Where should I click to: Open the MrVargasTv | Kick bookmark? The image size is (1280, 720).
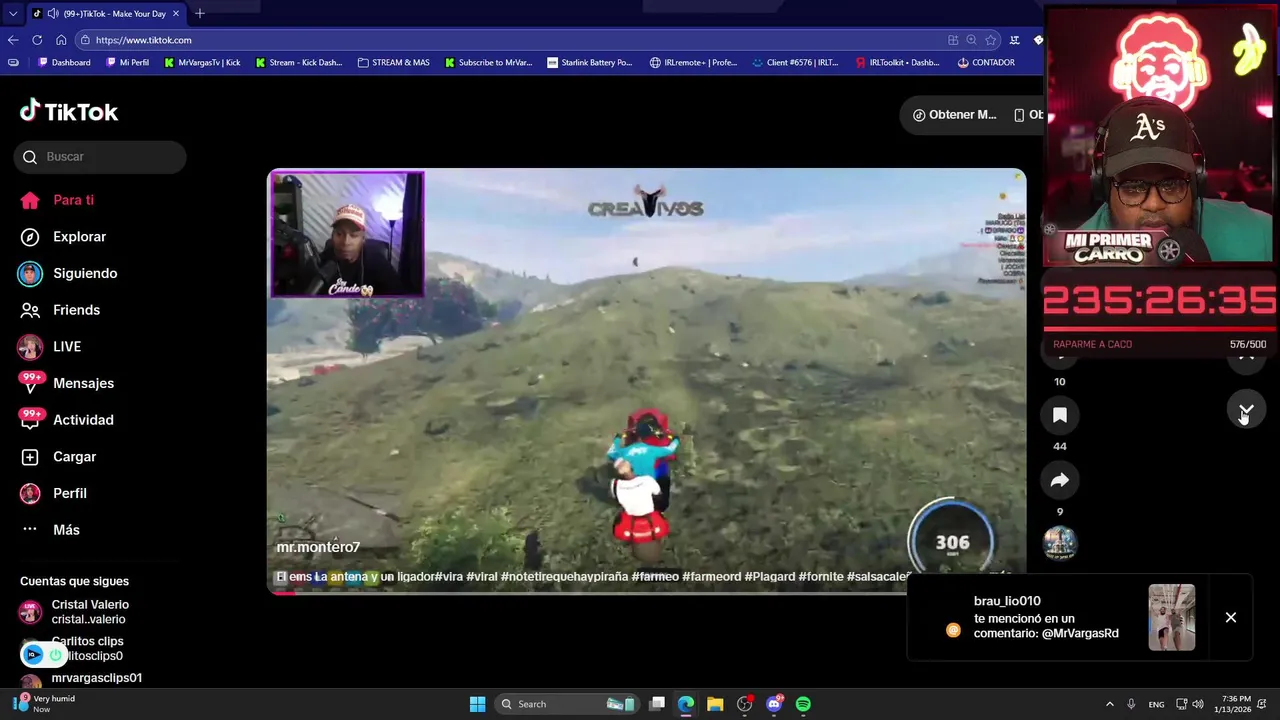point(201,62)
